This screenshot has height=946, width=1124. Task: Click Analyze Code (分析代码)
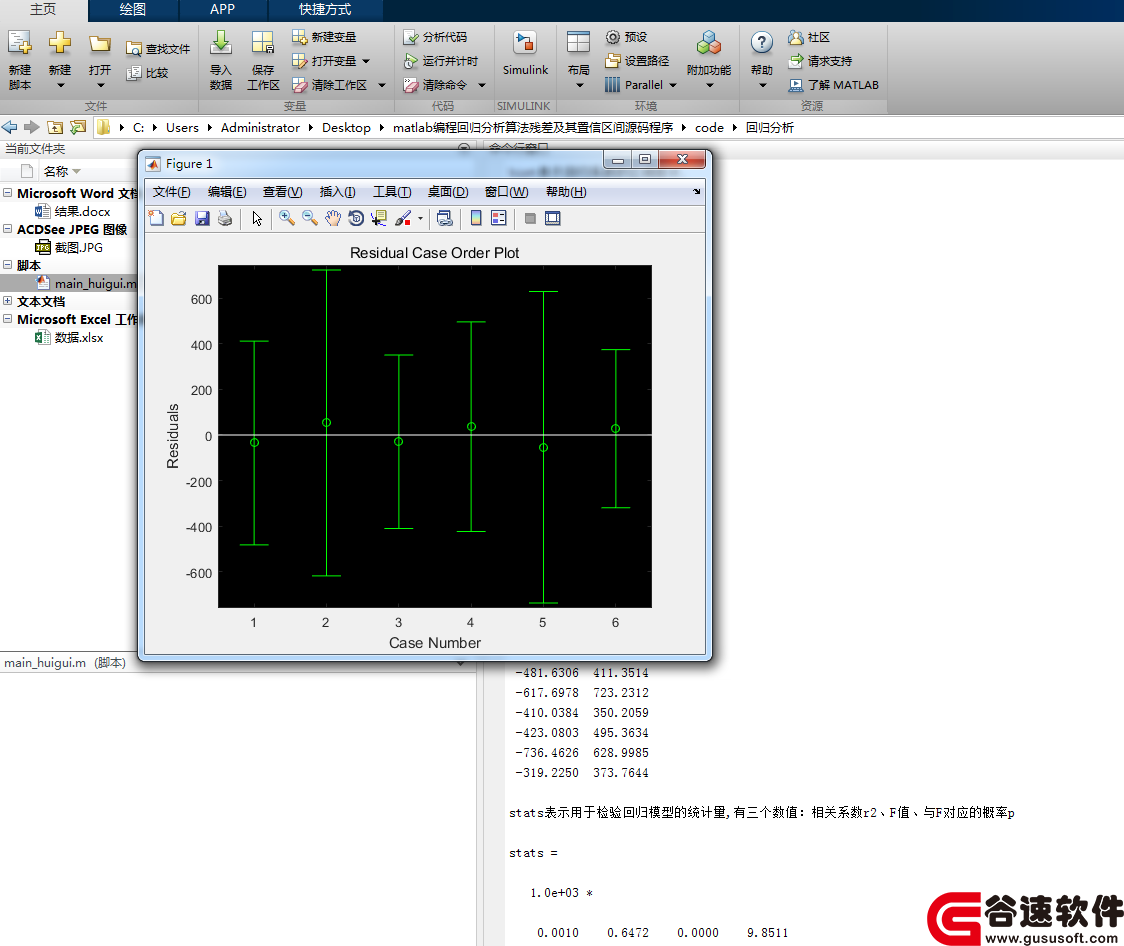(435, 37)
